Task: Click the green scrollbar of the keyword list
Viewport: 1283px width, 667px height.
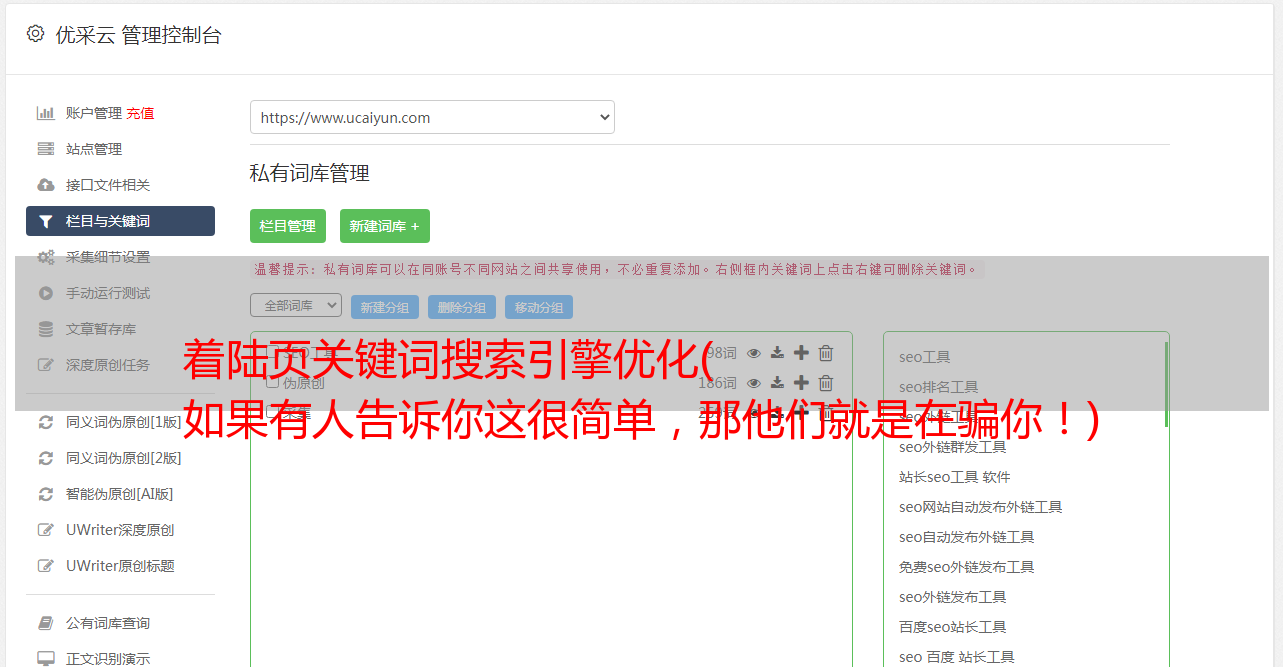Action: click(1166, 385)
